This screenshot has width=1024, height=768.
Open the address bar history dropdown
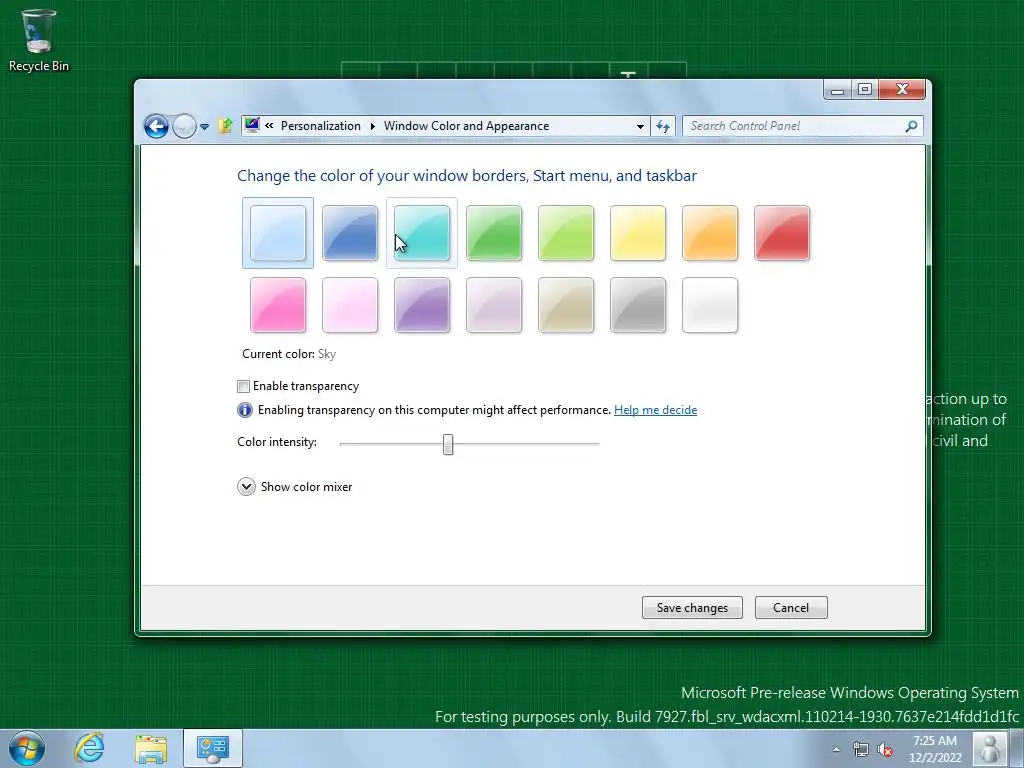640,126
